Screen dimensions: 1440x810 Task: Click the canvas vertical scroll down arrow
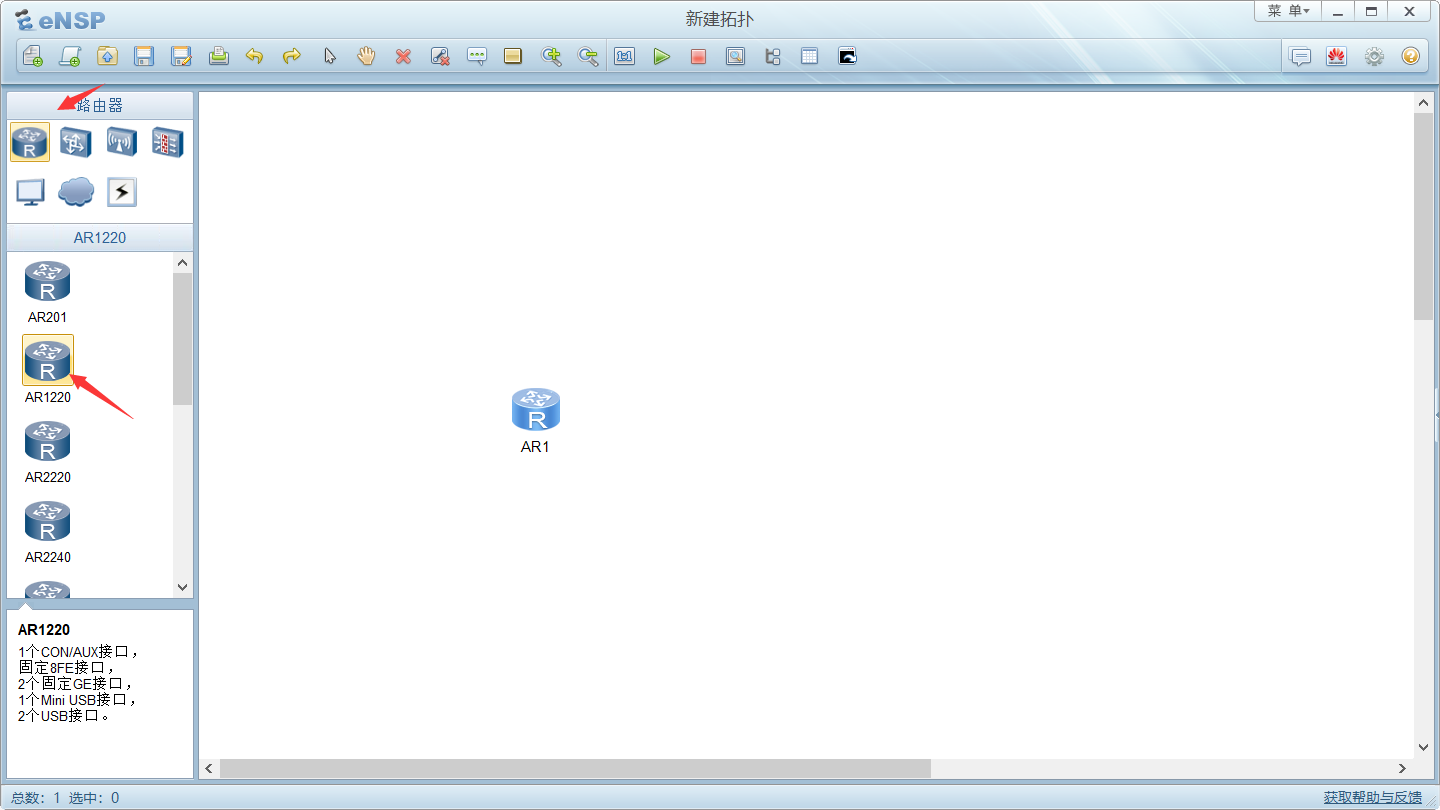coord(1424,747)
